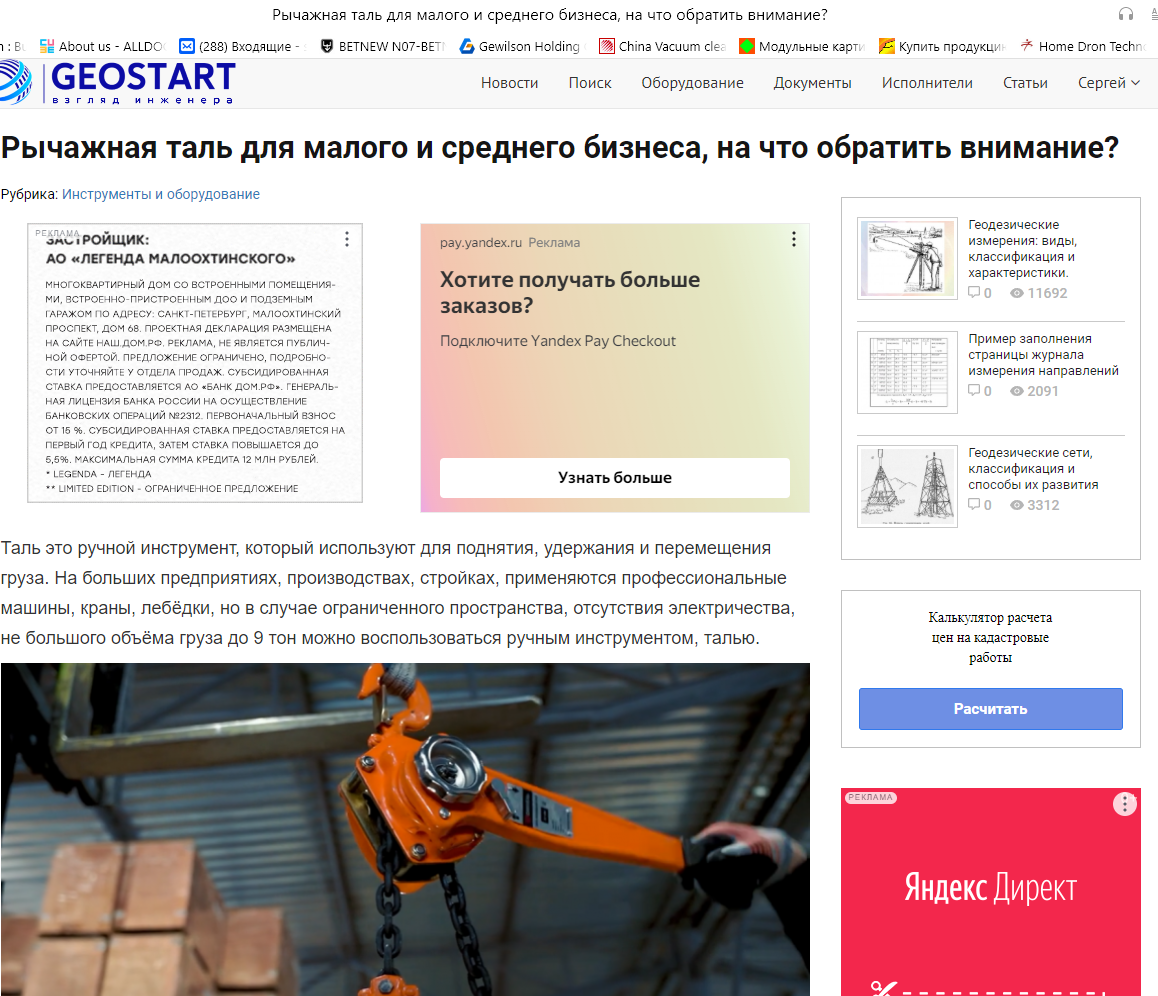Click the Геодезические сети article thumbnail
The height and width of the screenshot is (996, 1158).
[907, 486]
